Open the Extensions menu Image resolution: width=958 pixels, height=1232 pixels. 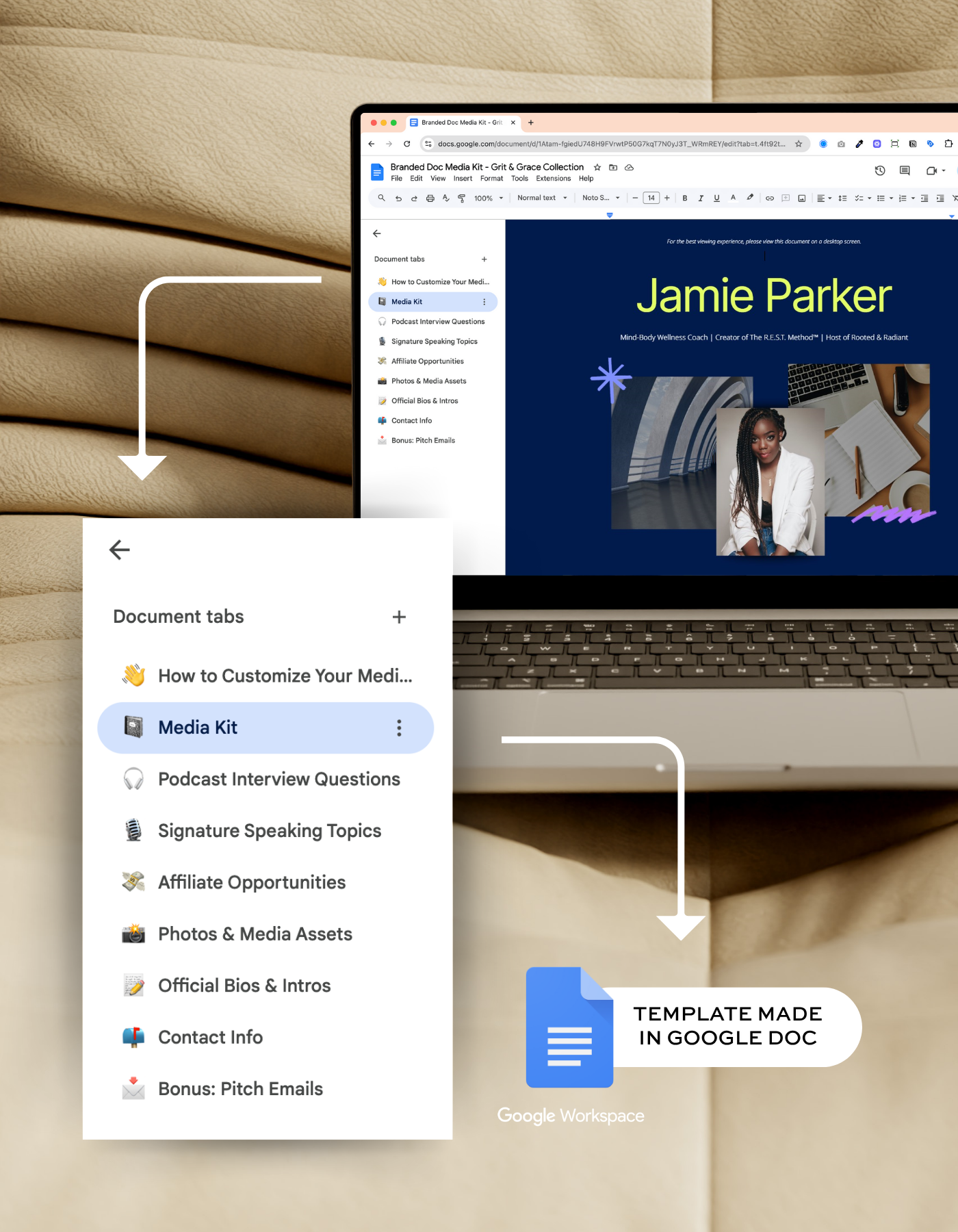point(553,179)
